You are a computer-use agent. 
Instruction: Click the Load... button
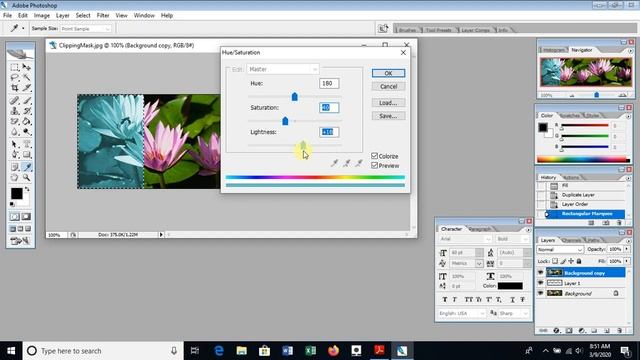tap(388, 103)
